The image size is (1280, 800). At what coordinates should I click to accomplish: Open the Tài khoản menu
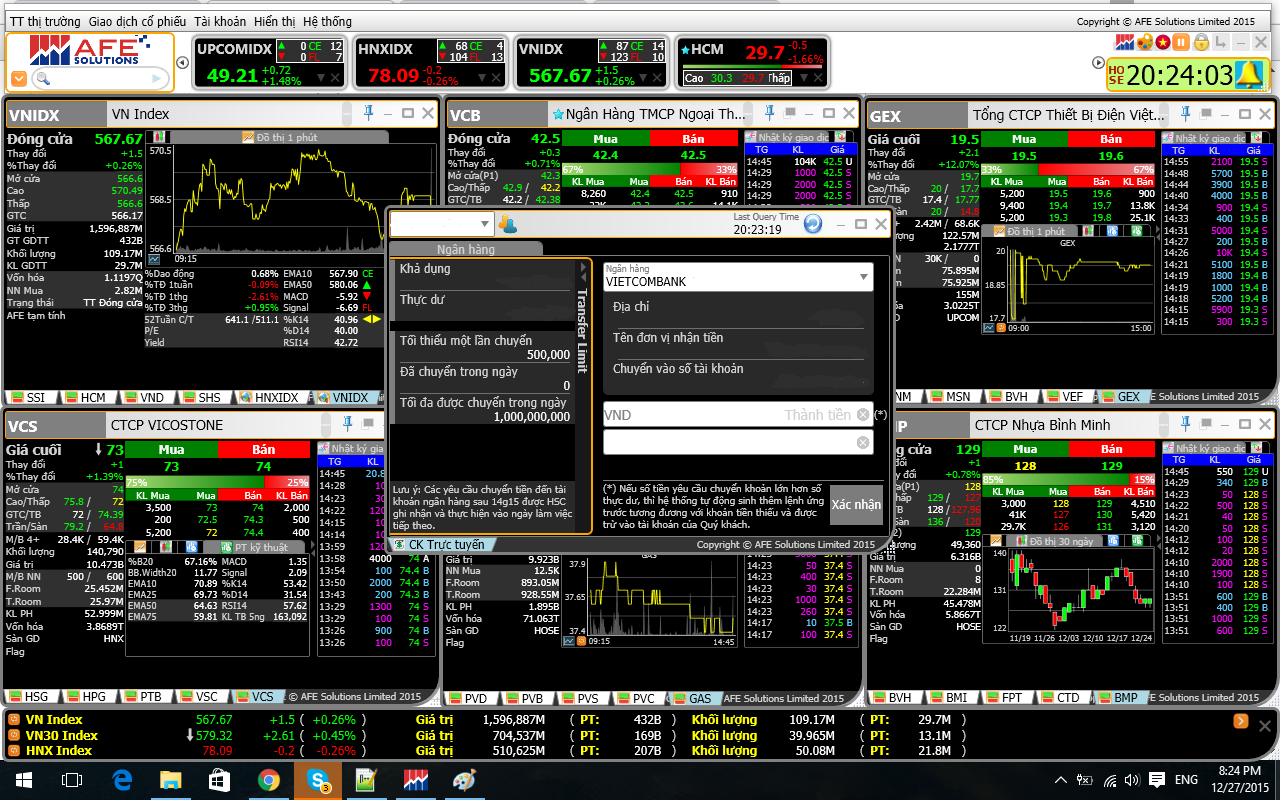[x=219, y=21]
